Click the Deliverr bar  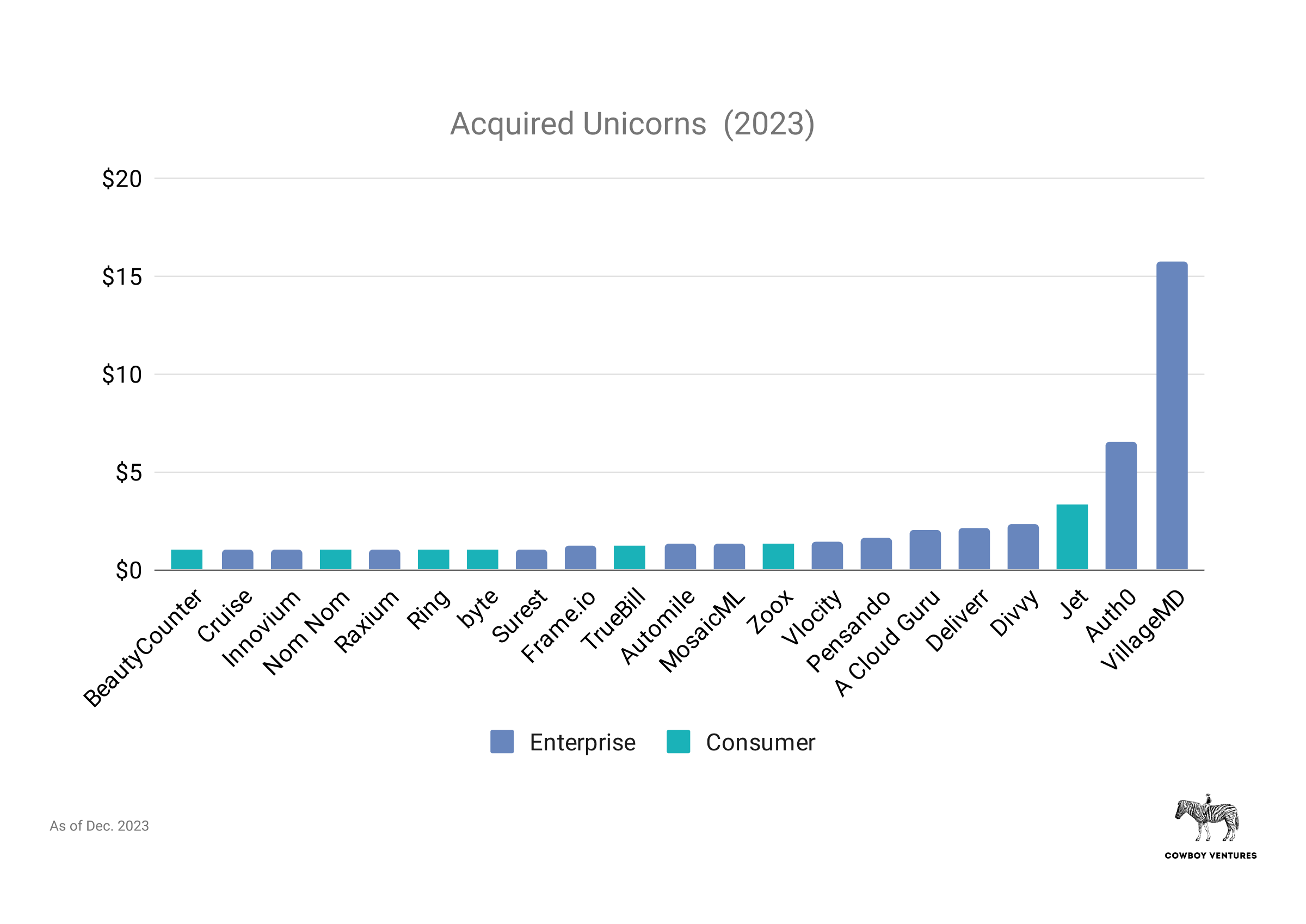click(974, 549)
